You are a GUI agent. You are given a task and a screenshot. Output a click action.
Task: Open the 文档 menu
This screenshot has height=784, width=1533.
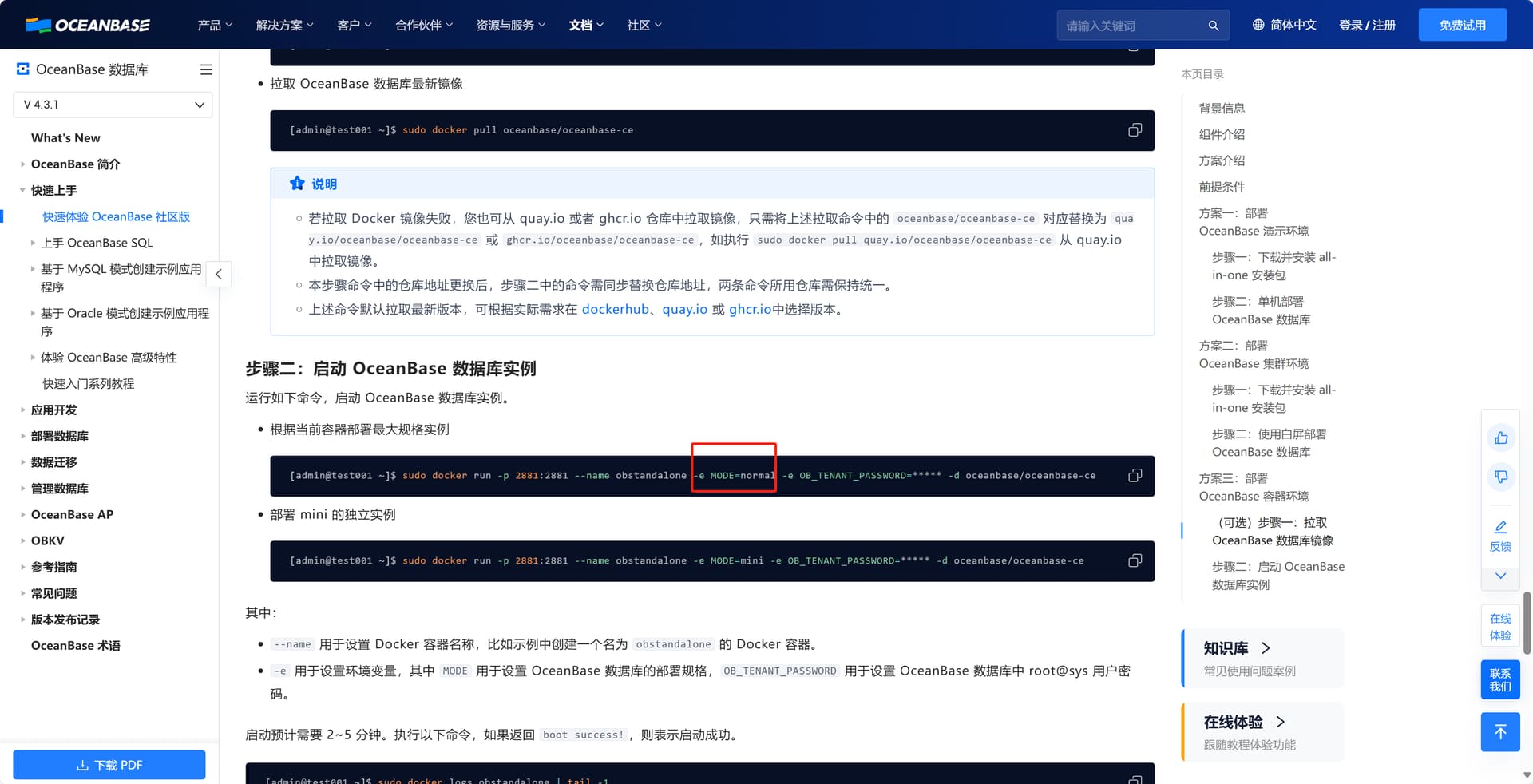point(586,25)
